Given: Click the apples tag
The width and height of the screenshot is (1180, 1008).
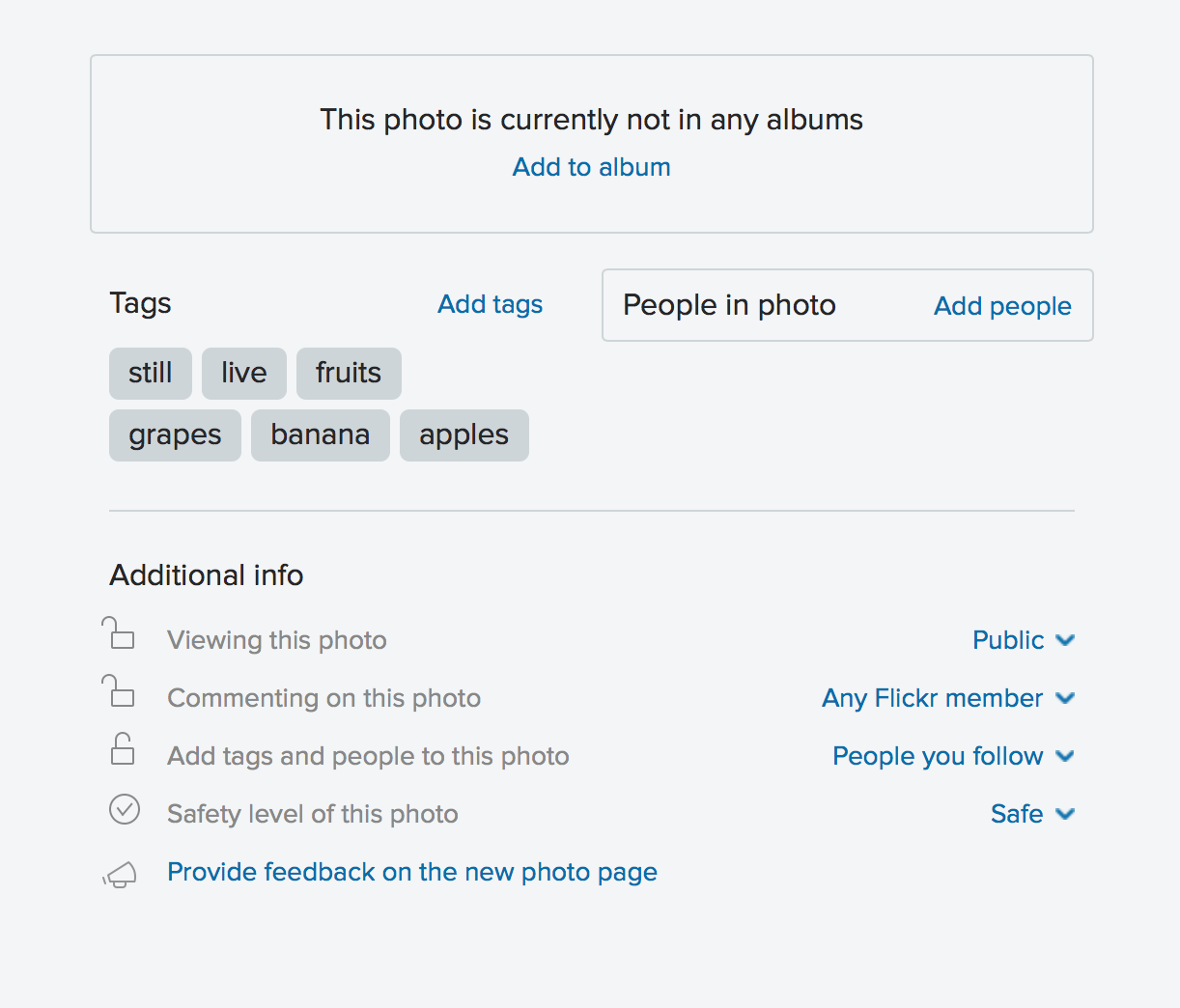Looking at the screenshot, I should pos(464,435).
